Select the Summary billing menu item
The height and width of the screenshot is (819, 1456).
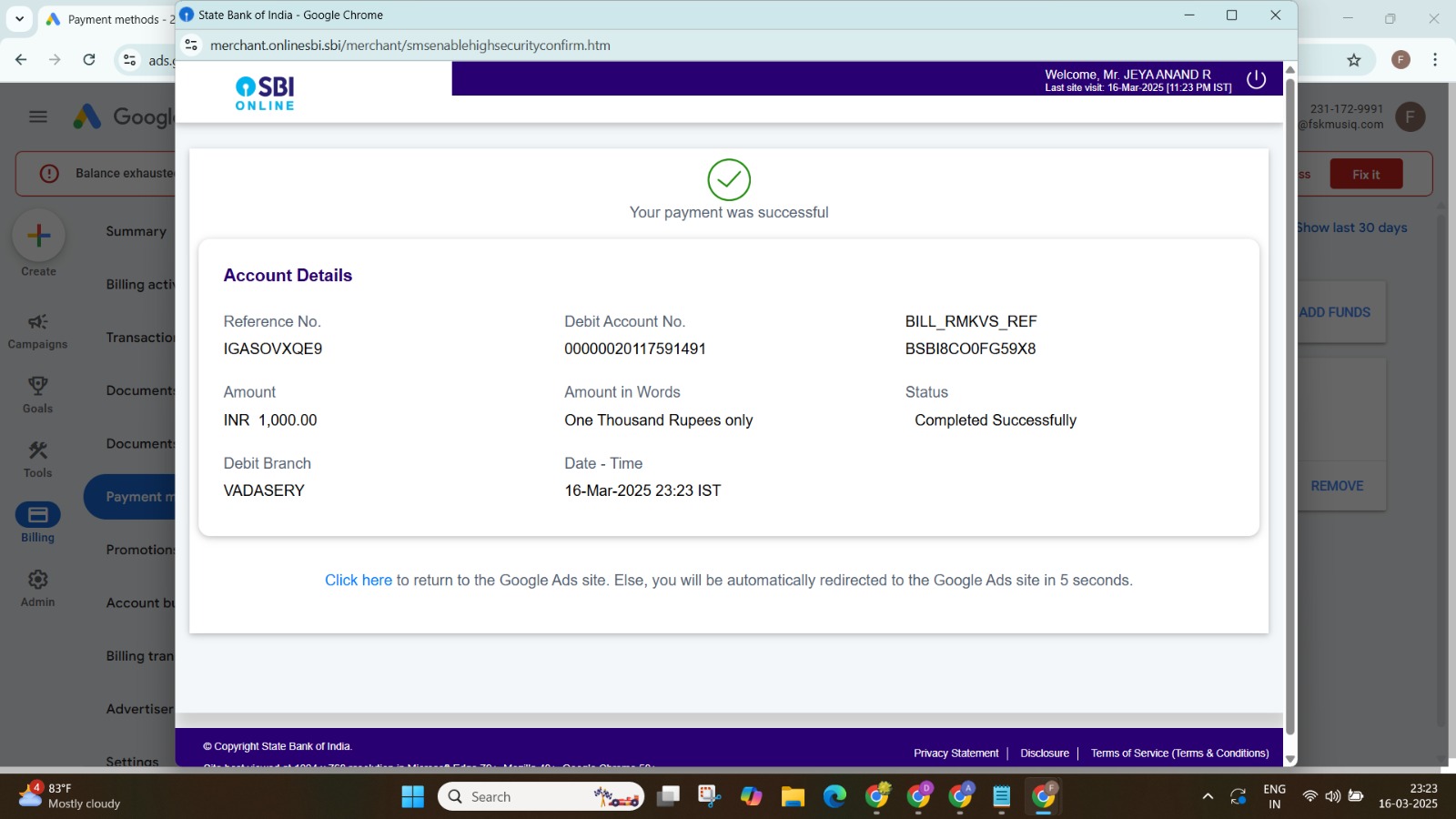coord(136,231)
